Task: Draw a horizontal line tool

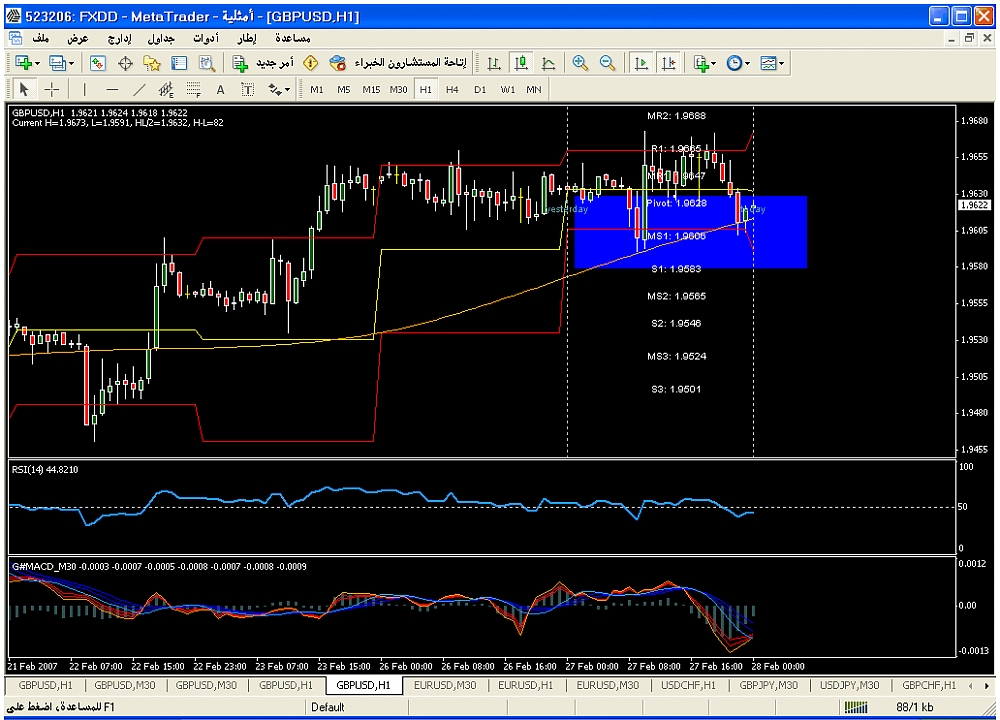Action: tap(112, 89)
